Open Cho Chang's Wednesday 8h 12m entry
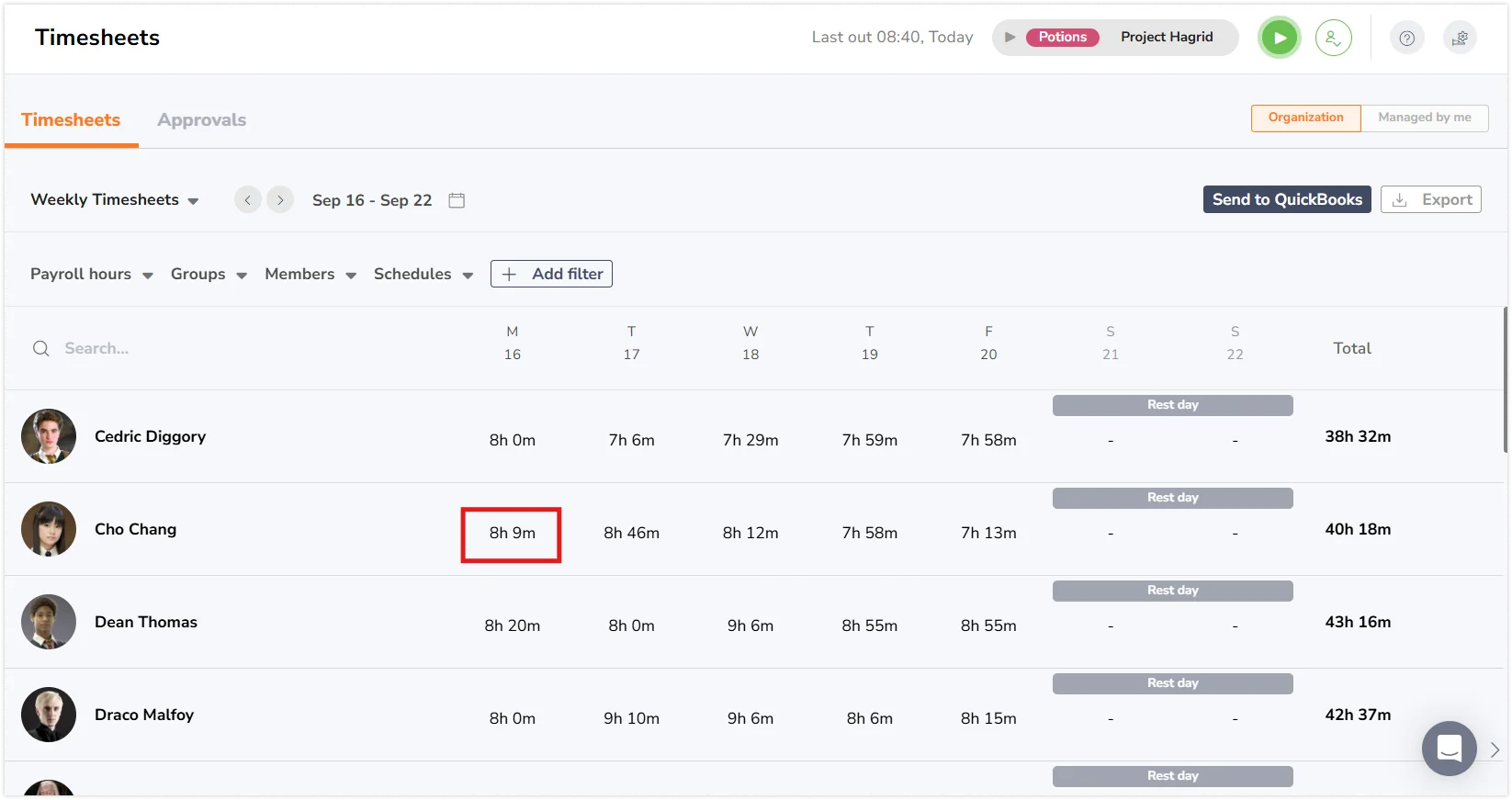The height and width of the screenshot is (800, 1512). click(750, 533)
